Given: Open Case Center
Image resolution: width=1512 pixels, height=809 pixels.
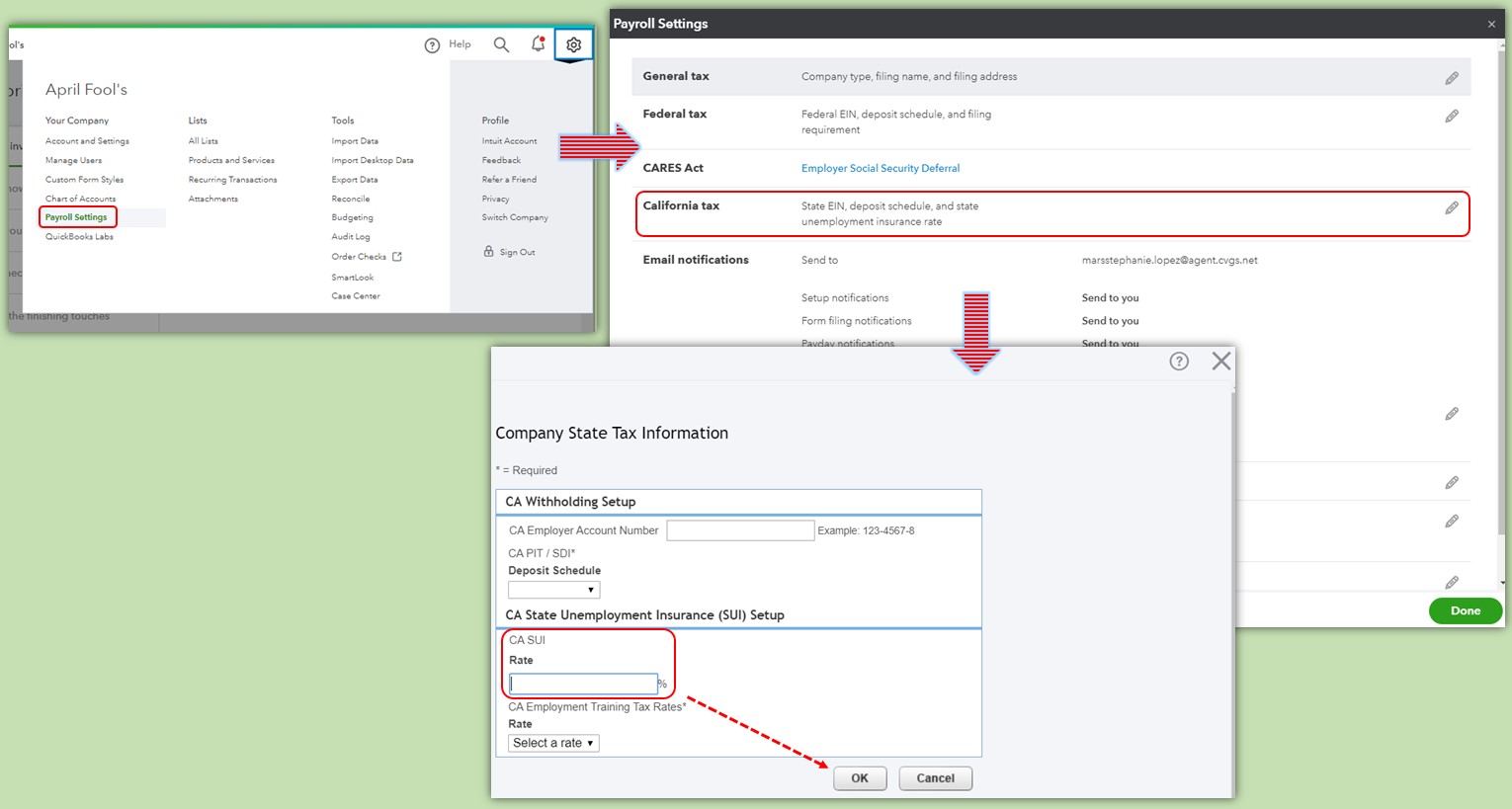Looking at the screenshot, I should pos(356,296).
